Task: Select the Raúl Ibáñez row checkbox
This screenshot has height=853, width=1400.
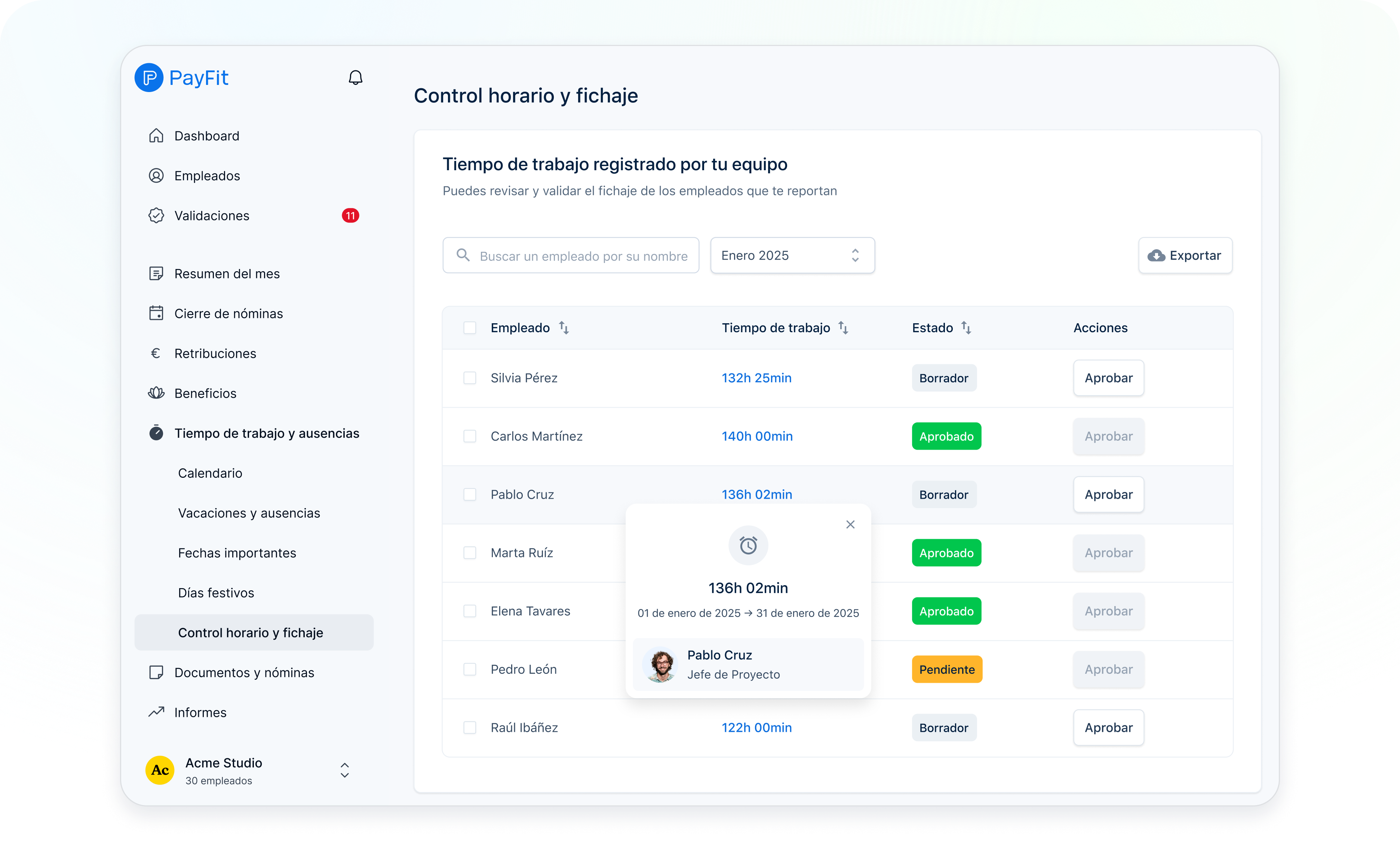Action: pos(469,727)
